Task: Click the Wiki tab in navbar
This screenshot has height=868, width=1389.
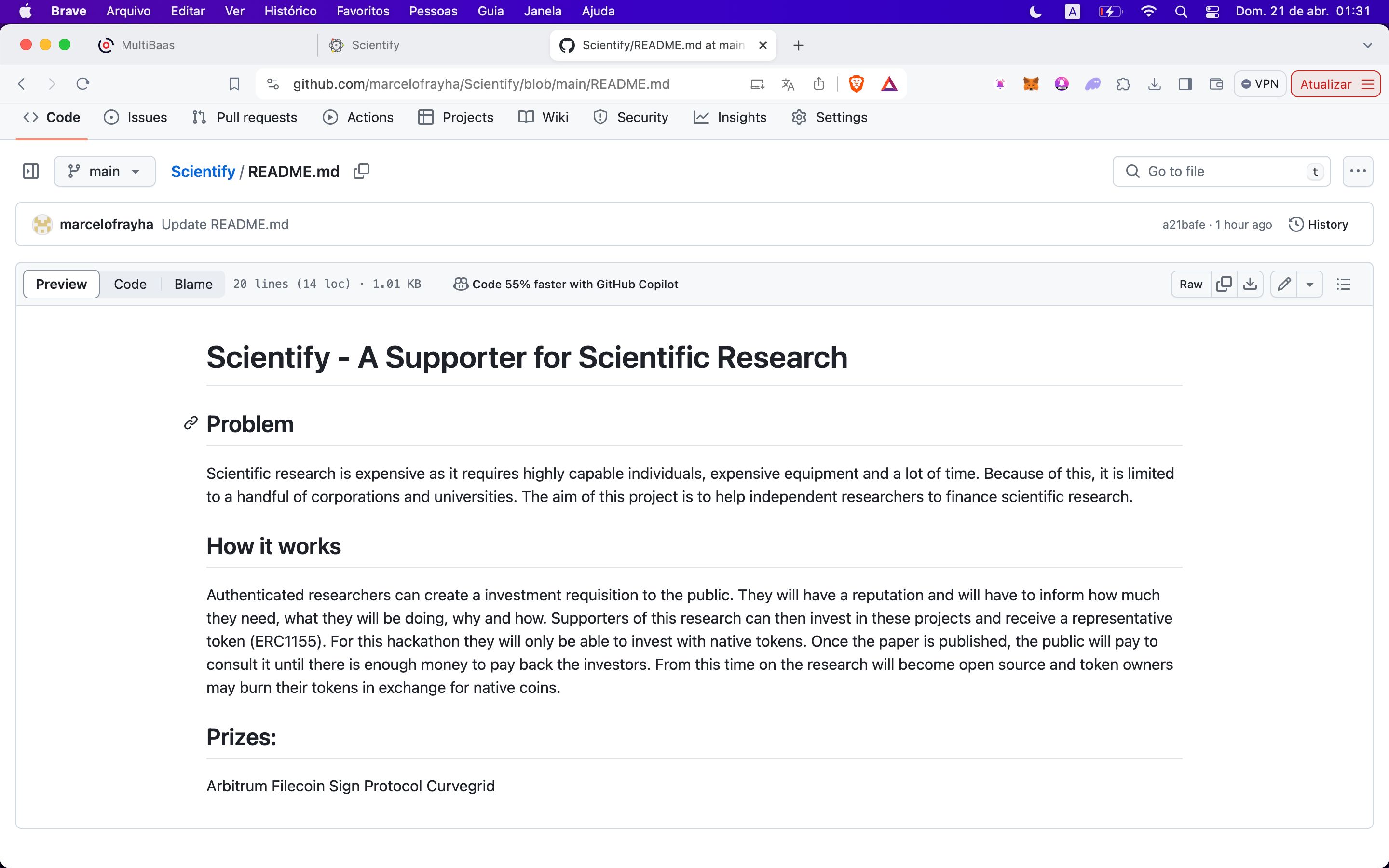Action: click(x=554, y=117)
